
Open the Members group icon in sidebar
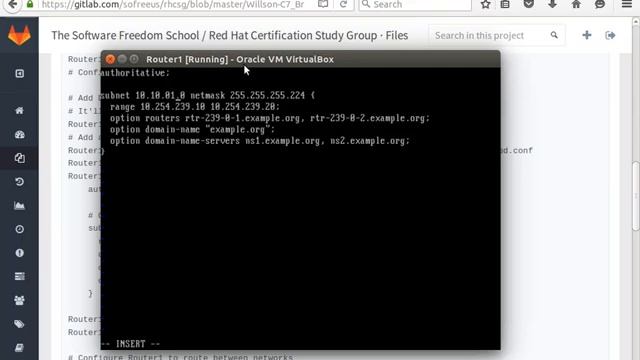[x=20, y=300]
